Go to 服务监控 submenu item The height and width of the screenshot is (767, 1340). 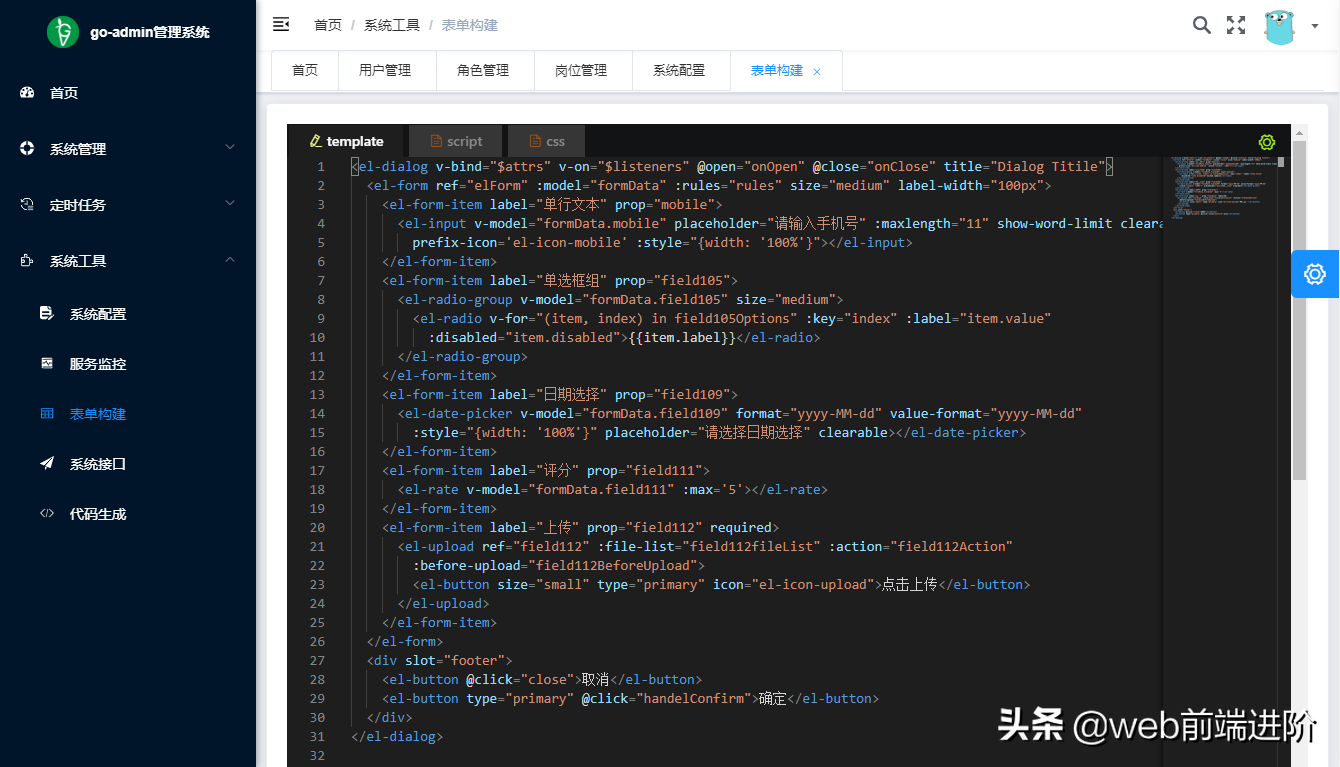(x=128, y=364)
